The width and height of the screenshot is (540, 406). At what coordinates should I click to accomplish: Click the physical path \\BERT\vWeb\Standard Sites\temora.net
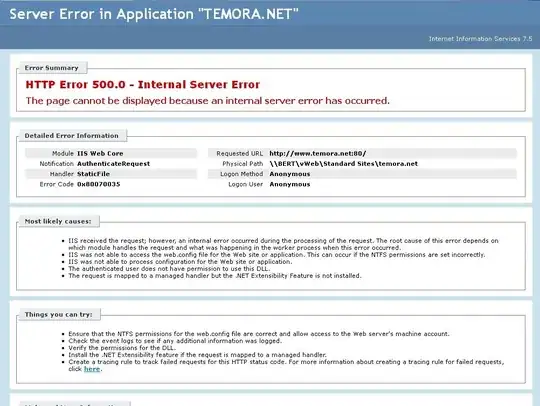point(343,164)
